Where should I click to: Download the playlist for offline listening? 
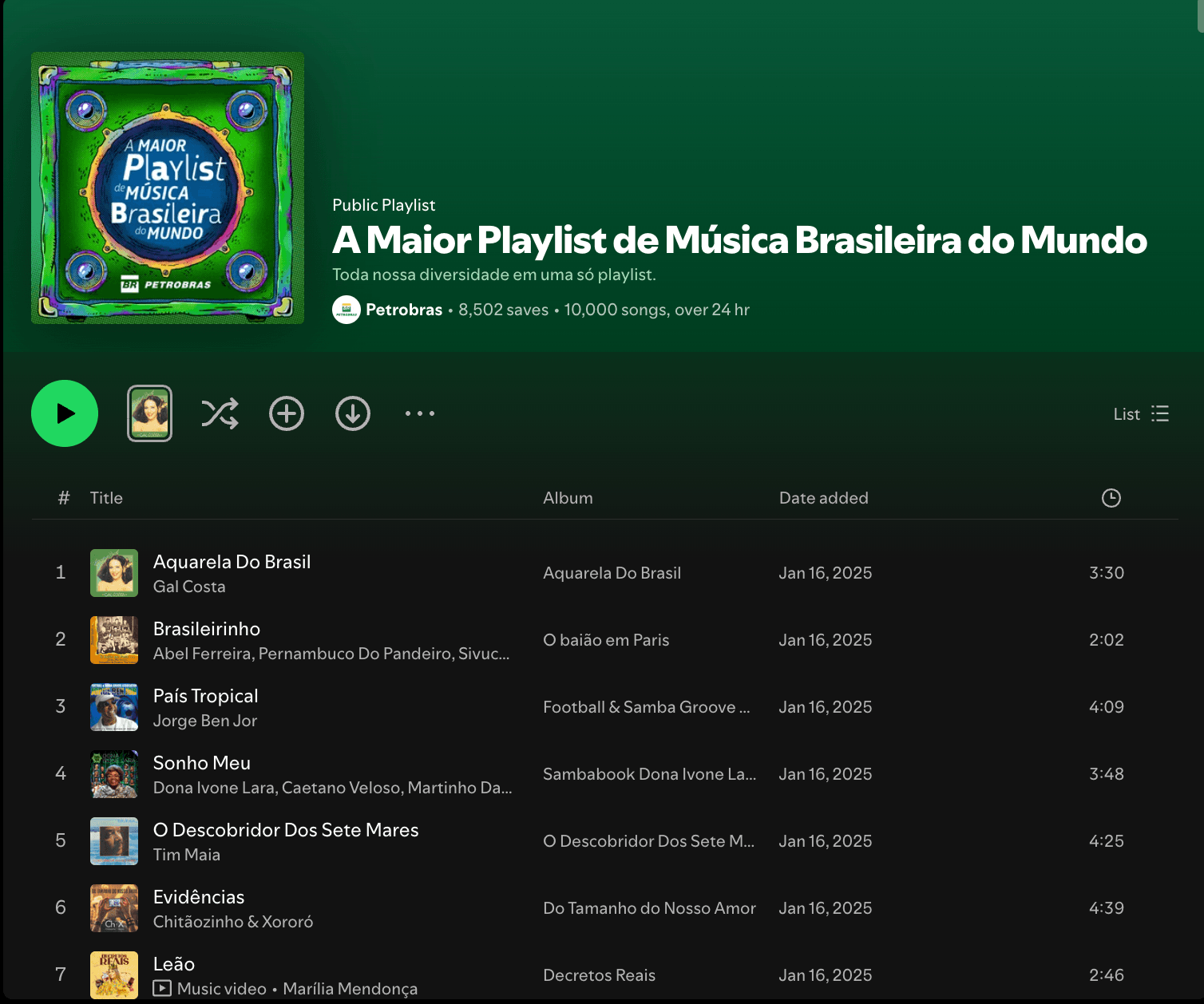353,413
